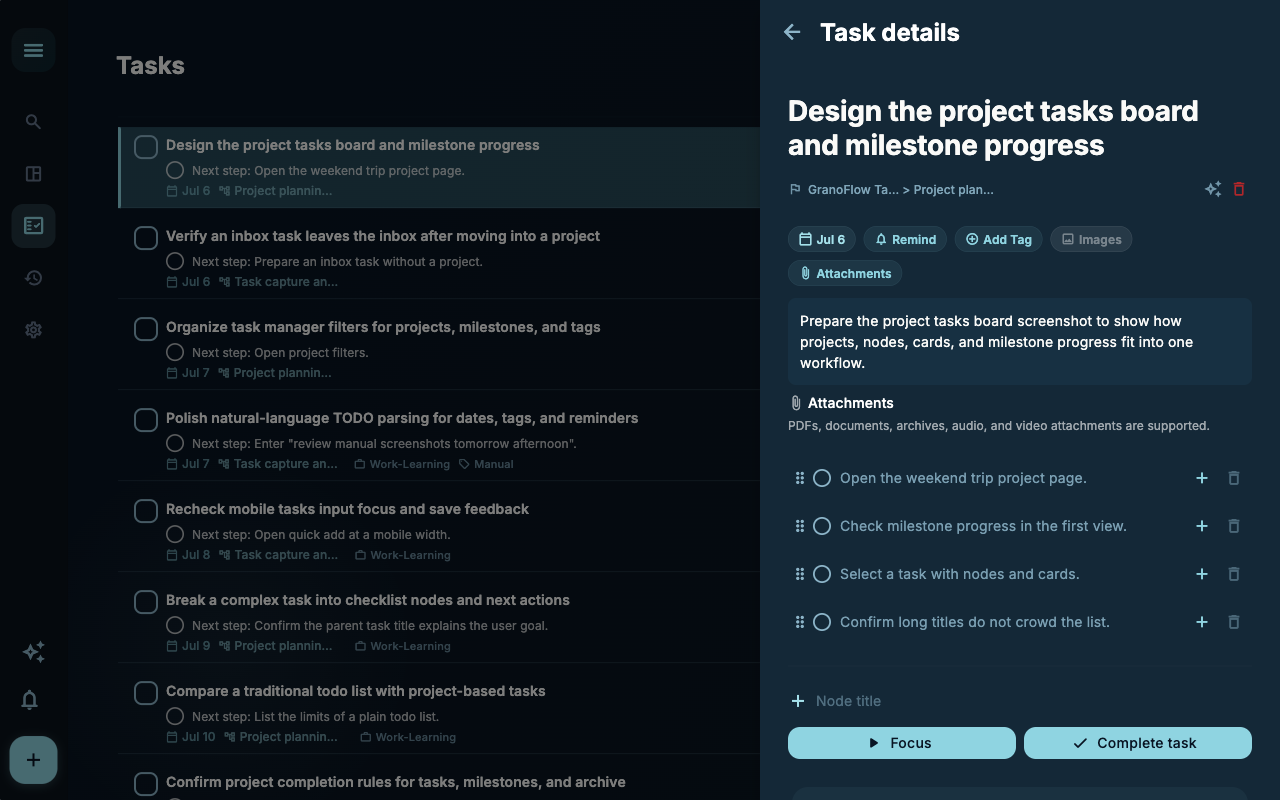Click the Add Tag chip
Viewport: 1280px width, 800px height.
[x=999, y=239]
